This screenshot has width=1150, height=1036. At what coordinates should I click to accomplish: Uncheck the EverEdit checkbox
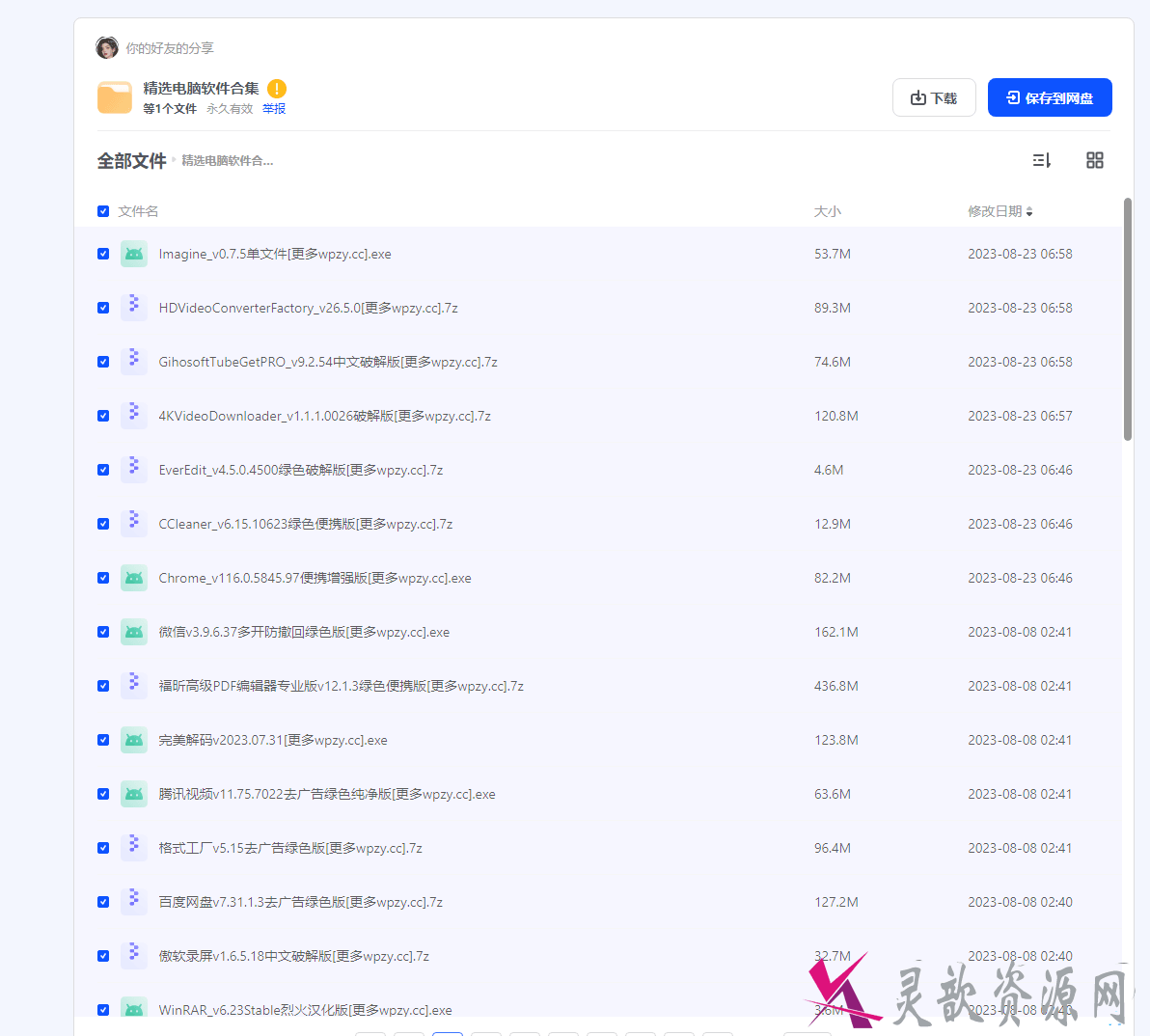103,470
